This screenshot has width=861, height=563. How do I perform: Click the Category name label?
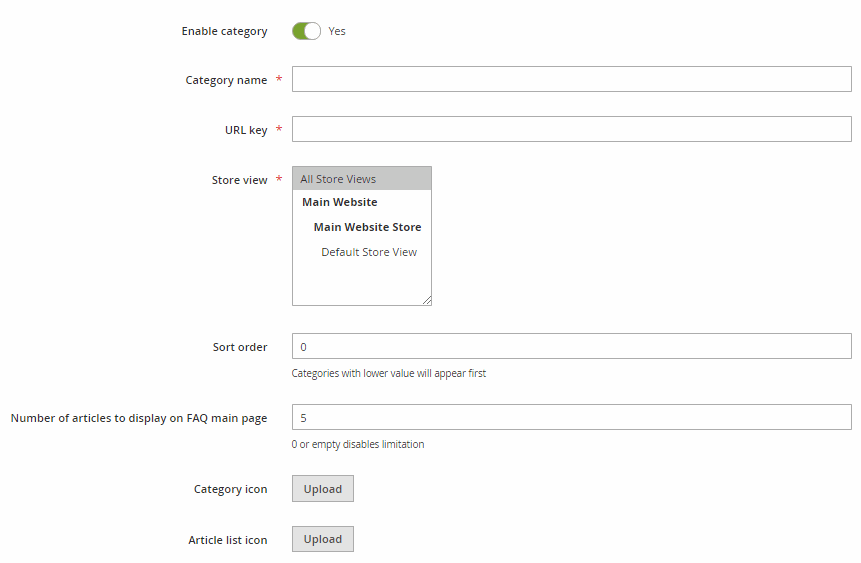226,80
